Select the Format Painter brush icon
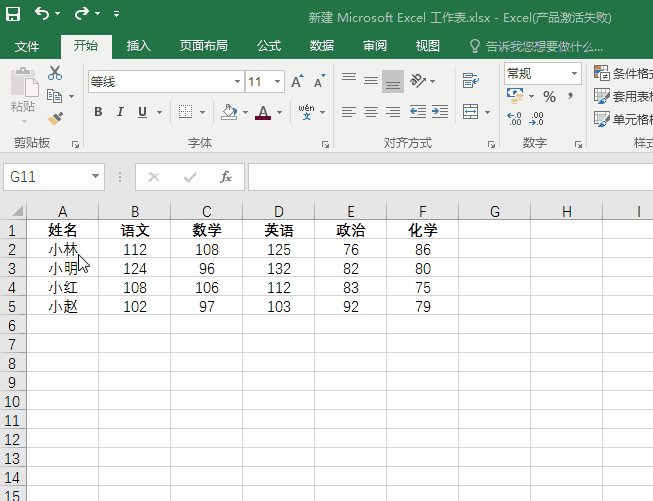653x501 pixels. click(x=55, y=119)
